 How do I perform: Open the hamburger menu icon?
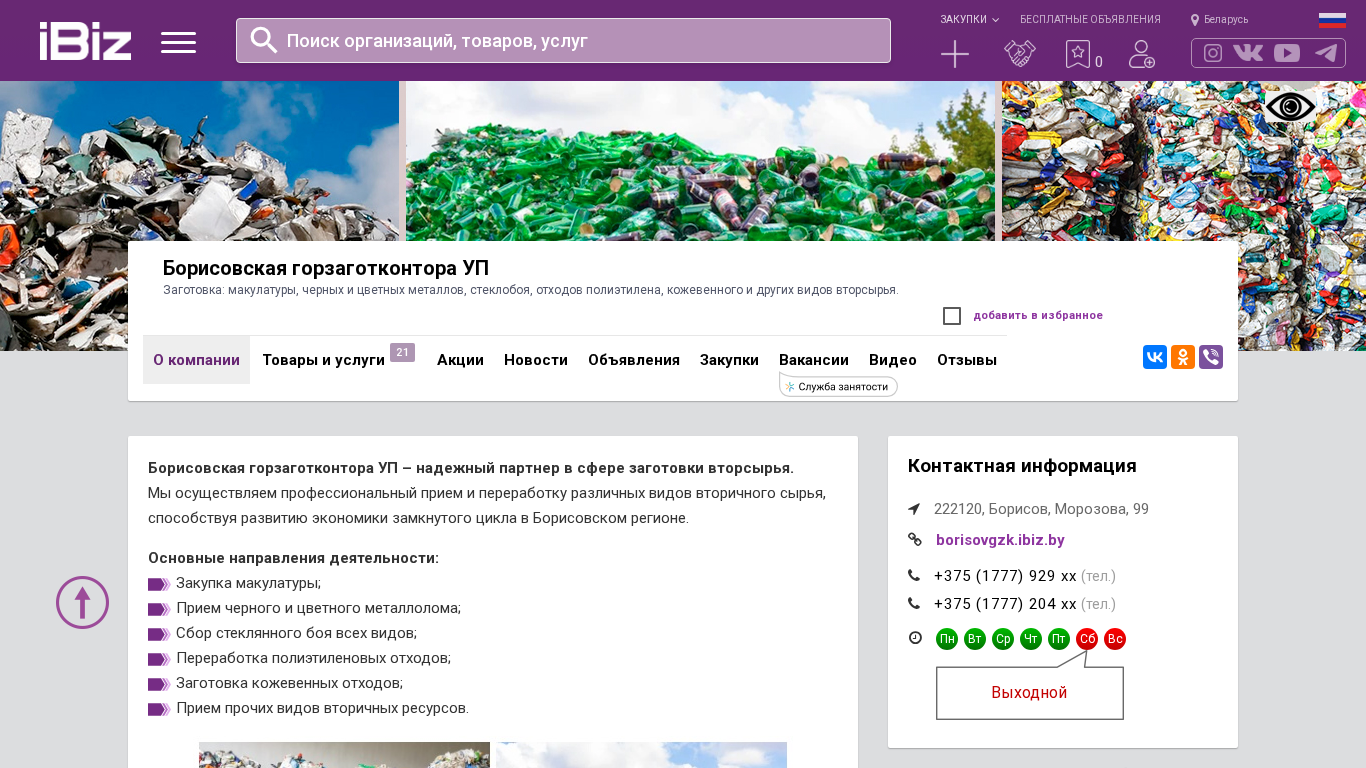pyautogui.click(x=178, y=42)
